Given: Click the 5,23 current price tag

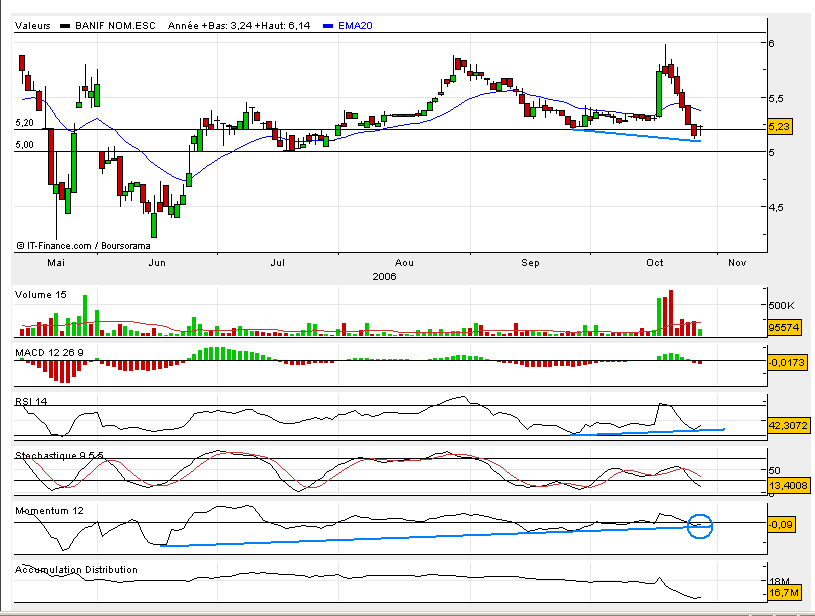Looking at the screenshot, I should 779,126.
